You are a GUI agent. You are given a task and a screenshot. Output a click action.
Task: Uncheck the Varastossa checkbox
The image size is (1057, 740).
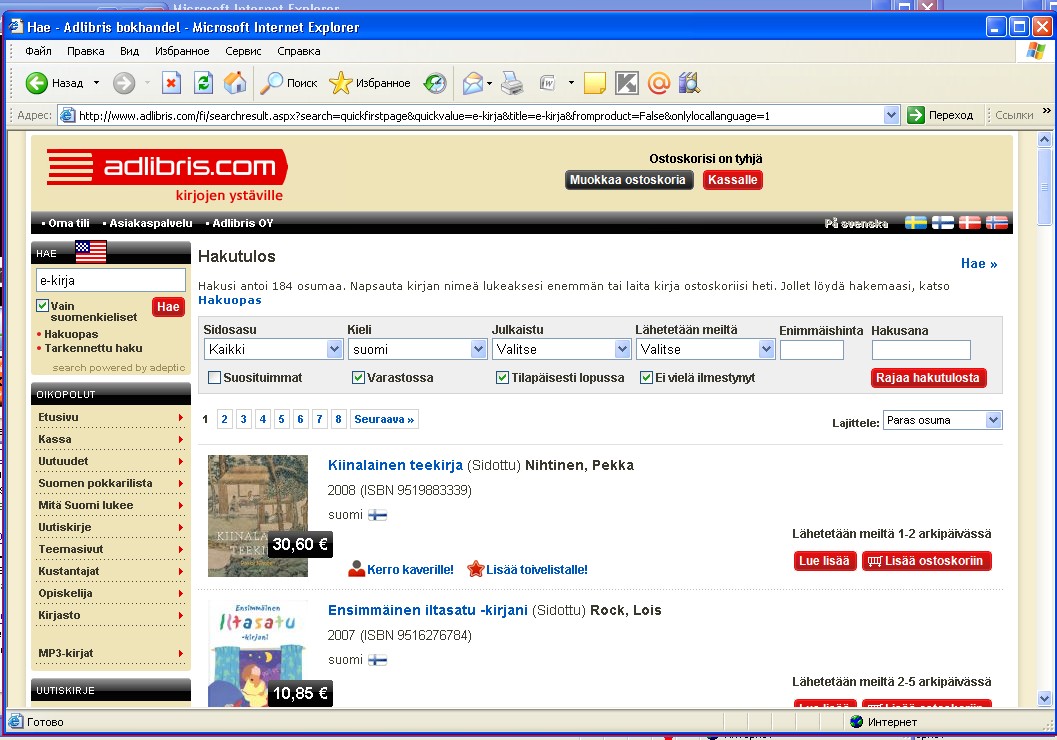click(359, 378)
